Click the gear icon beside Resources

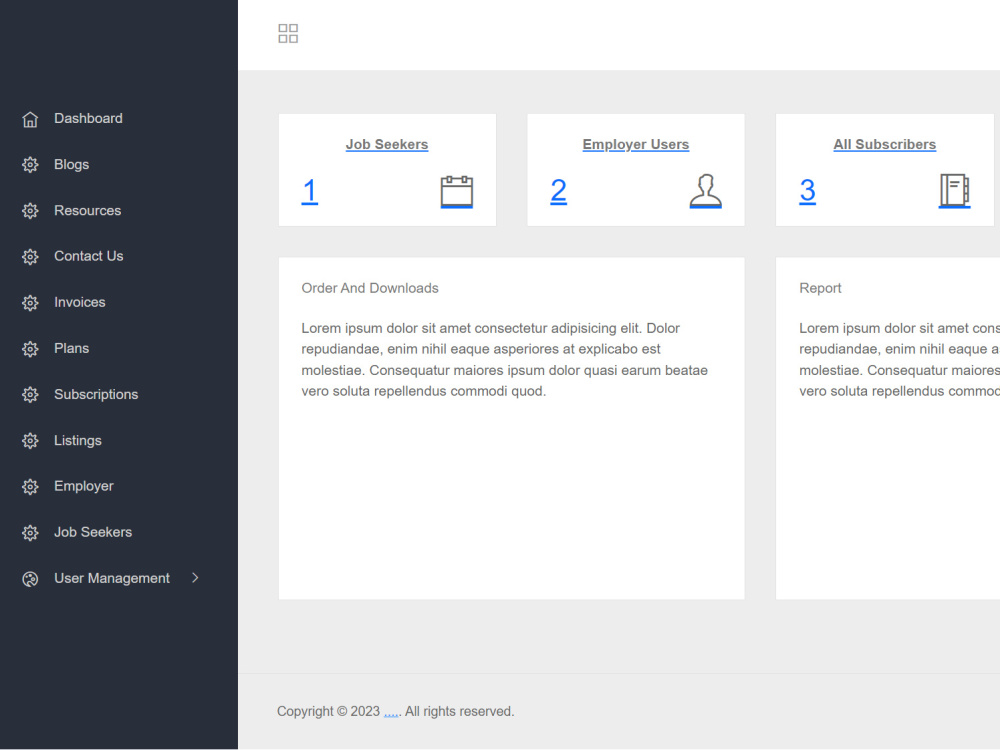point(30,211)
